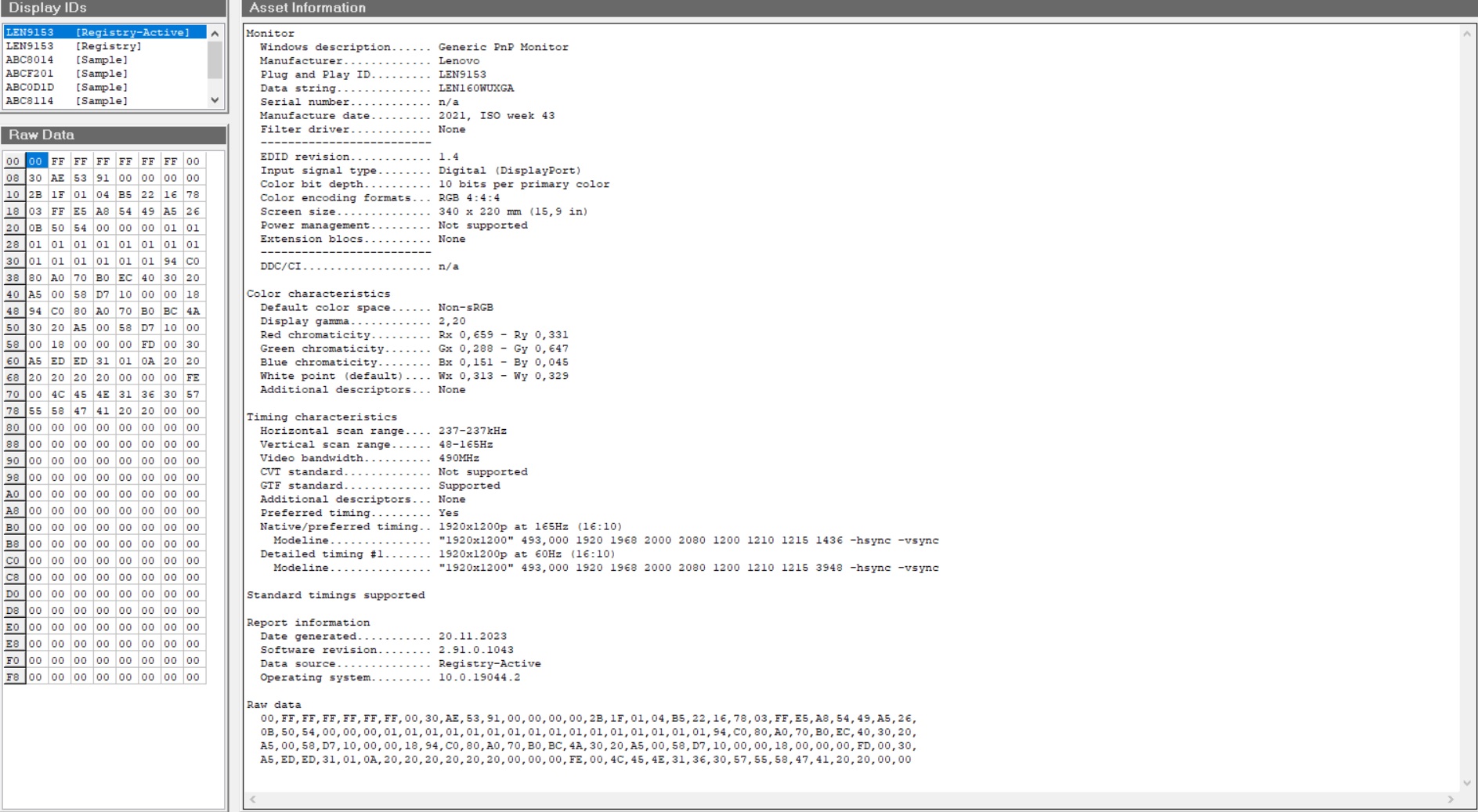Click the 'Non-sRGB' default color space value
Screen dimensions: 1478x812
click(466, 308)
